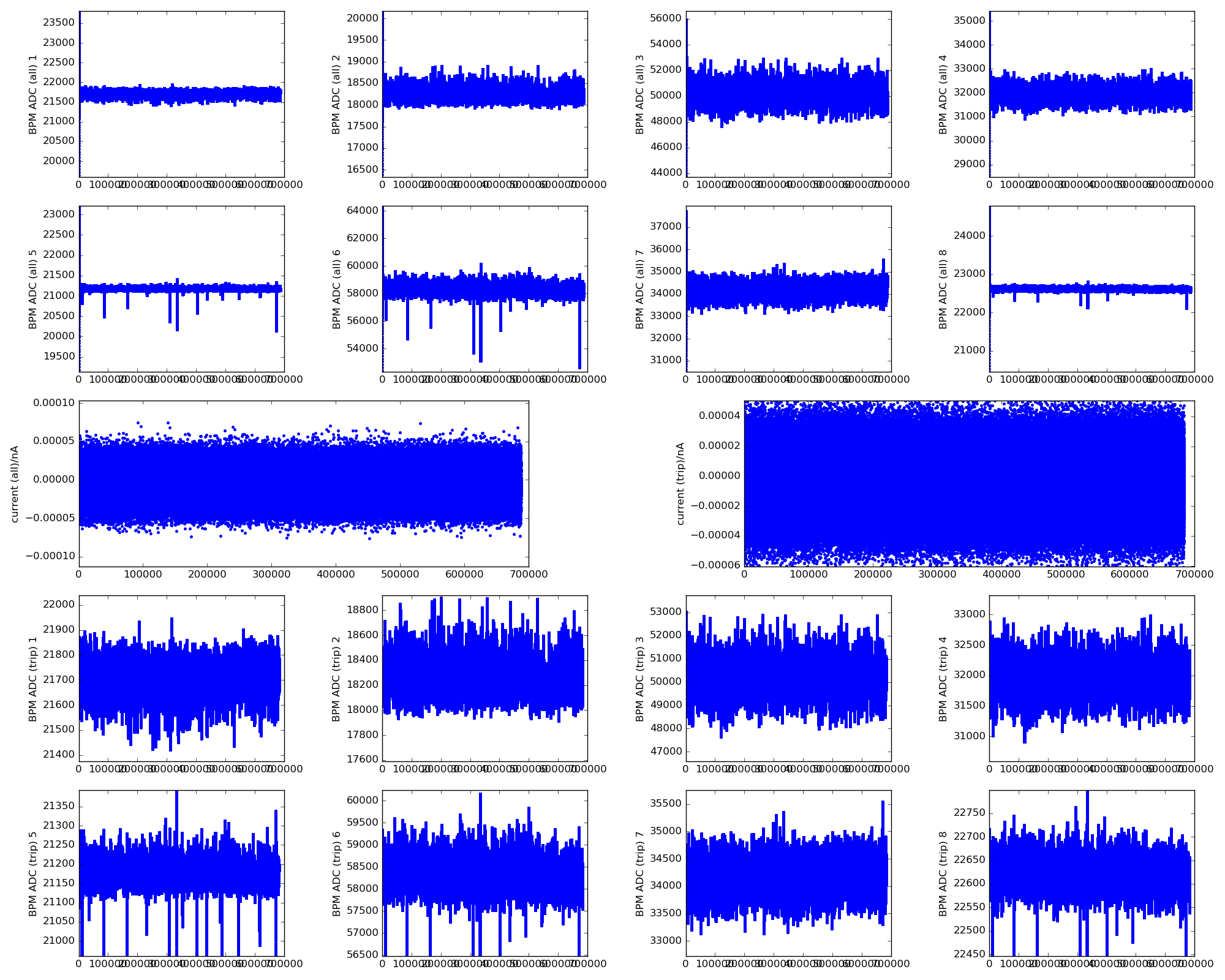The width and height of the screenshot is (1225, 980).
Task: Click the BPM ADC (all) 5 plot area
Action: point(181,288)
